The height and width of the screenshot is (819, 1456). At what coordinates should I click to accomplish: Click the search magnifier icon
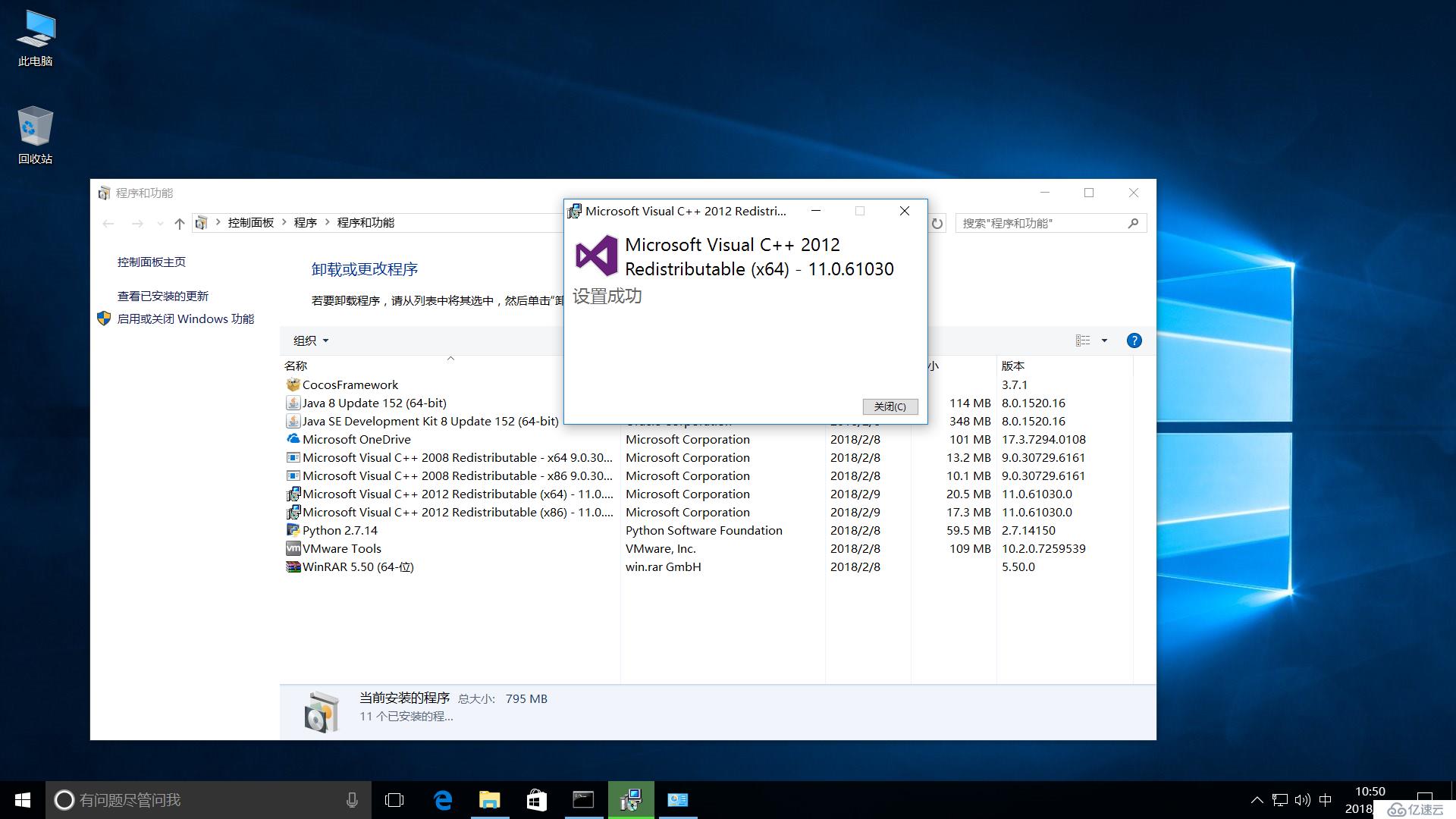1133,223
